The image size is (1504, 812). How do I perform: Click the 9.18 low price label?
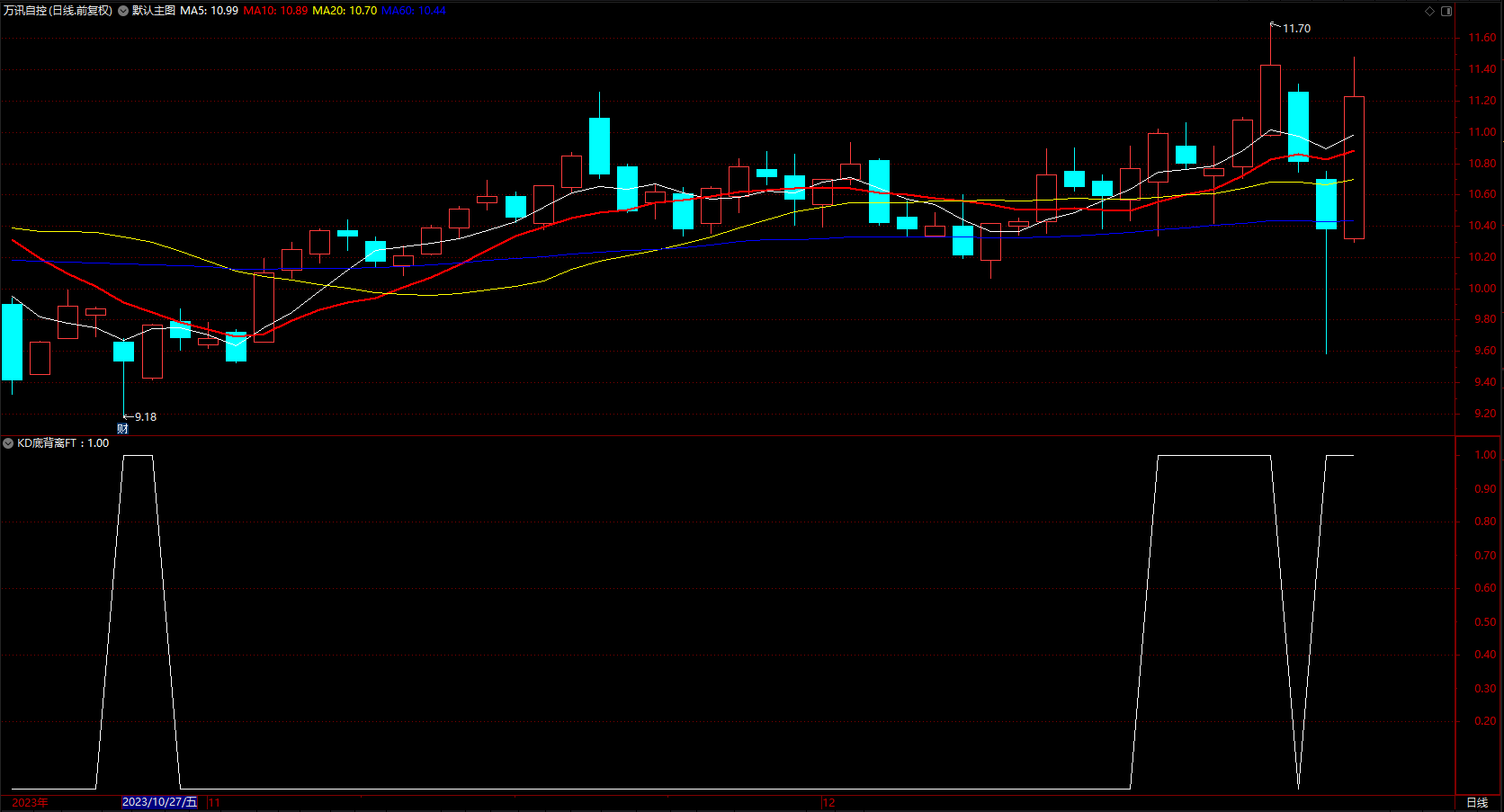[146, 417]
